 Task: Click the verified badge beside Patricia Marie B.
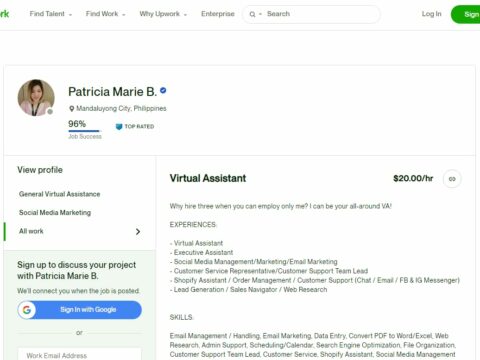point(163,90)
